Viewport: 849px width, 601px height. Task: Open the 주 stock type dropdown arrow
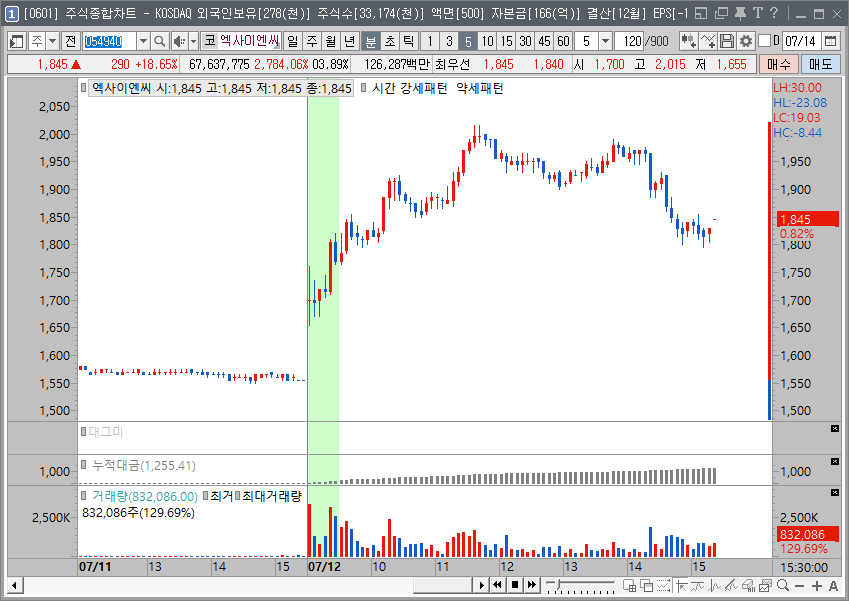(53, 41)
